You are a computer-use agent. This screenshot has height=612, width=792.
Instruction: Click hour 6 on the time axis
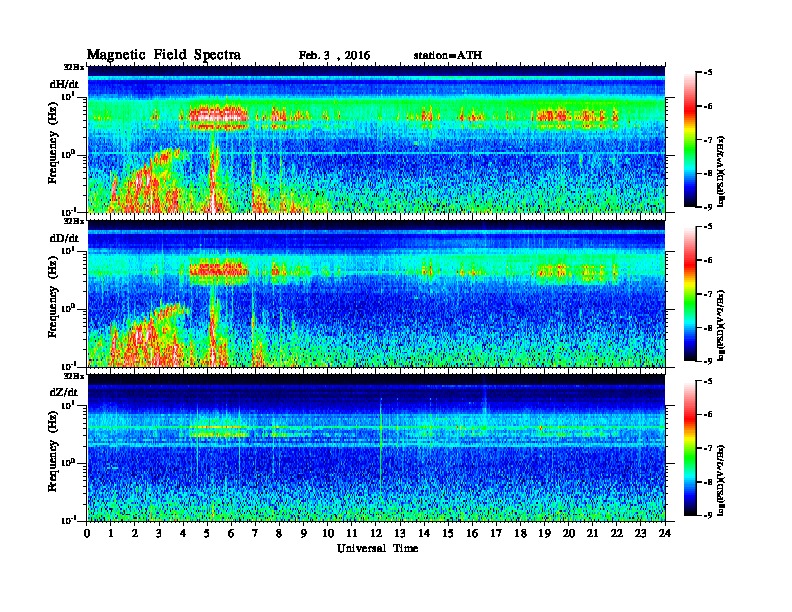coord(231,534)
